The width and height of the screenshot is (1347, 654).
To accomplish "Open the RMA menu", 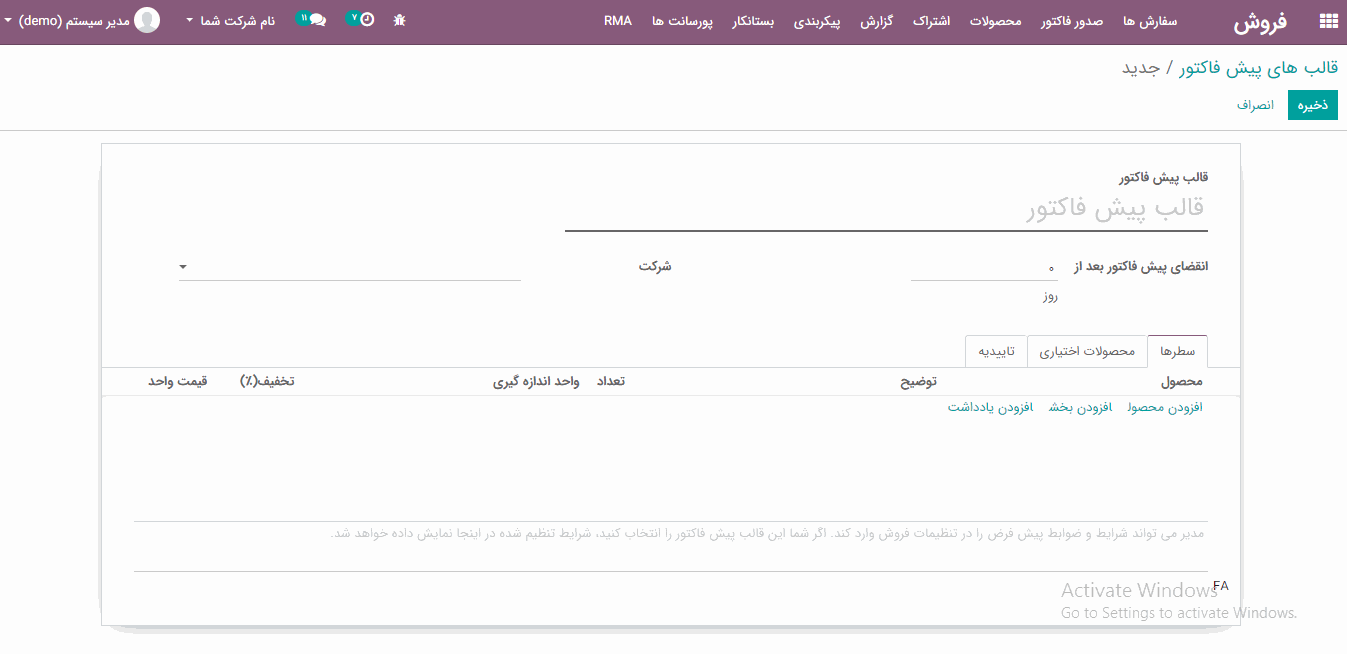I will coord(618,21).
